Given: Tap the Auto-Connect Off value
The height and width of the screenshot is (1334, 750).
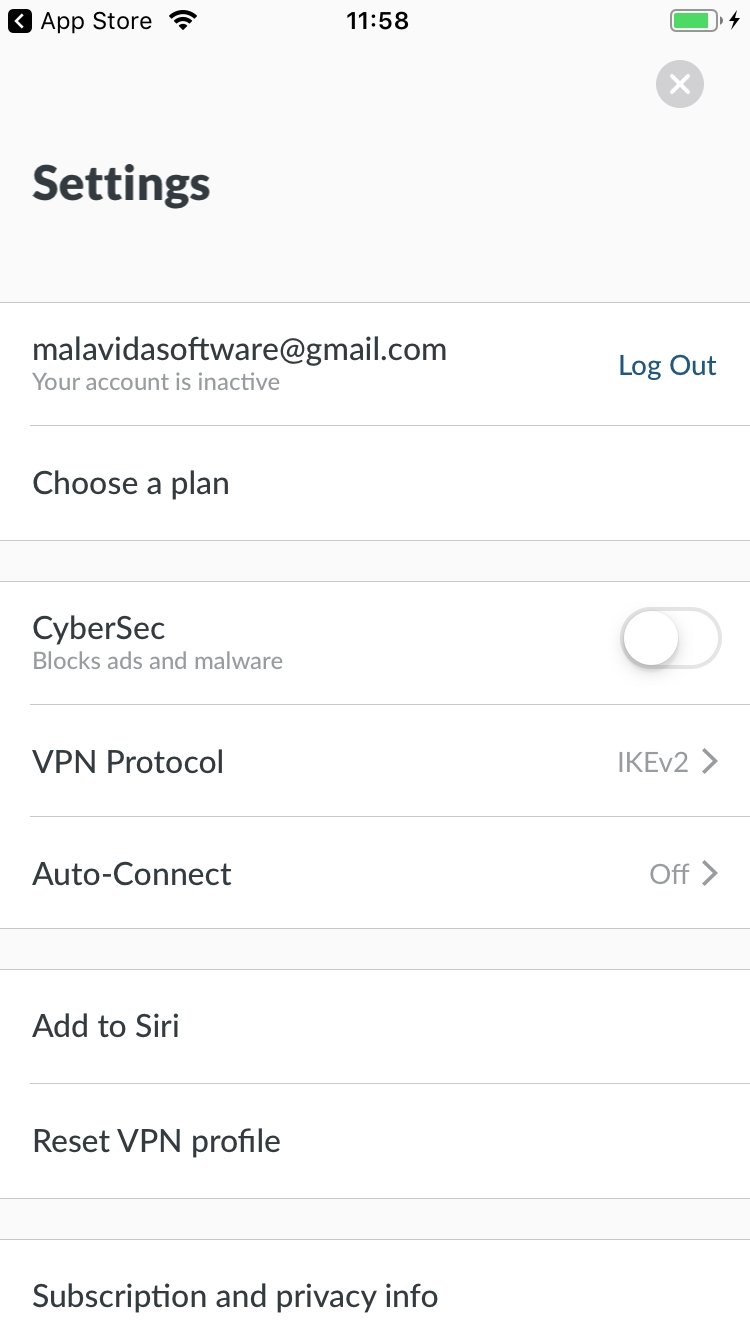Looking at the screenshot, I should tap(669, 875).
